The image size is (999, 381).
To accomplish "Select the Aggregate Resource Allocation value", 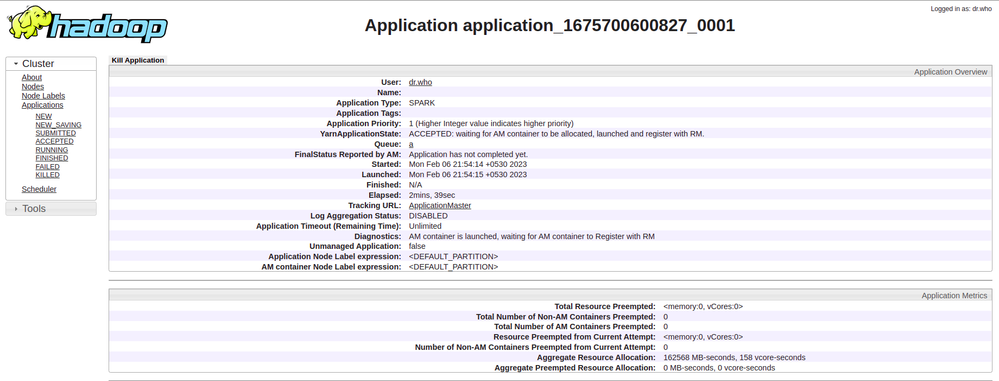I will pos(734,357).
